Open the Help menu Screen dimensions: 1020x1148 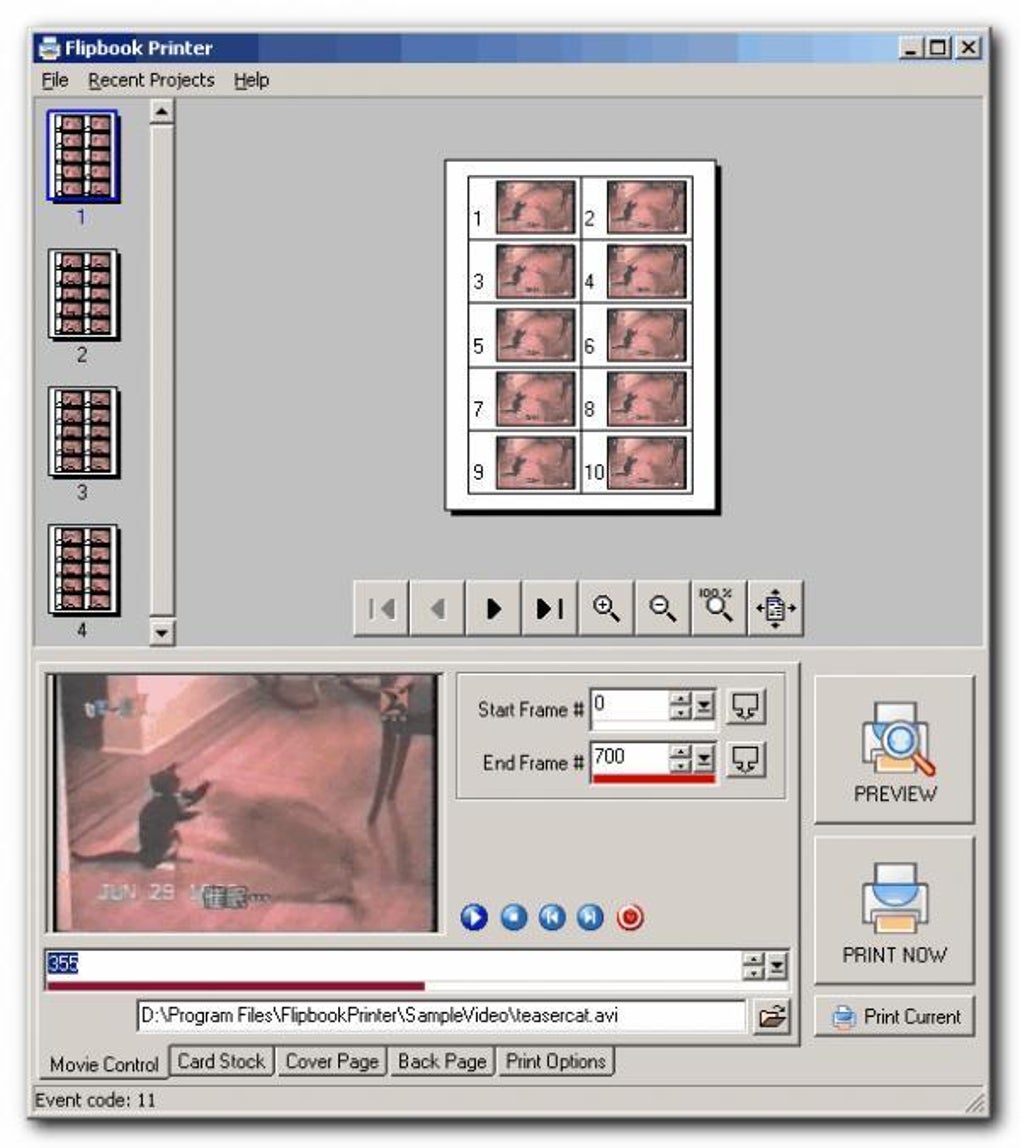coord(252,80)
